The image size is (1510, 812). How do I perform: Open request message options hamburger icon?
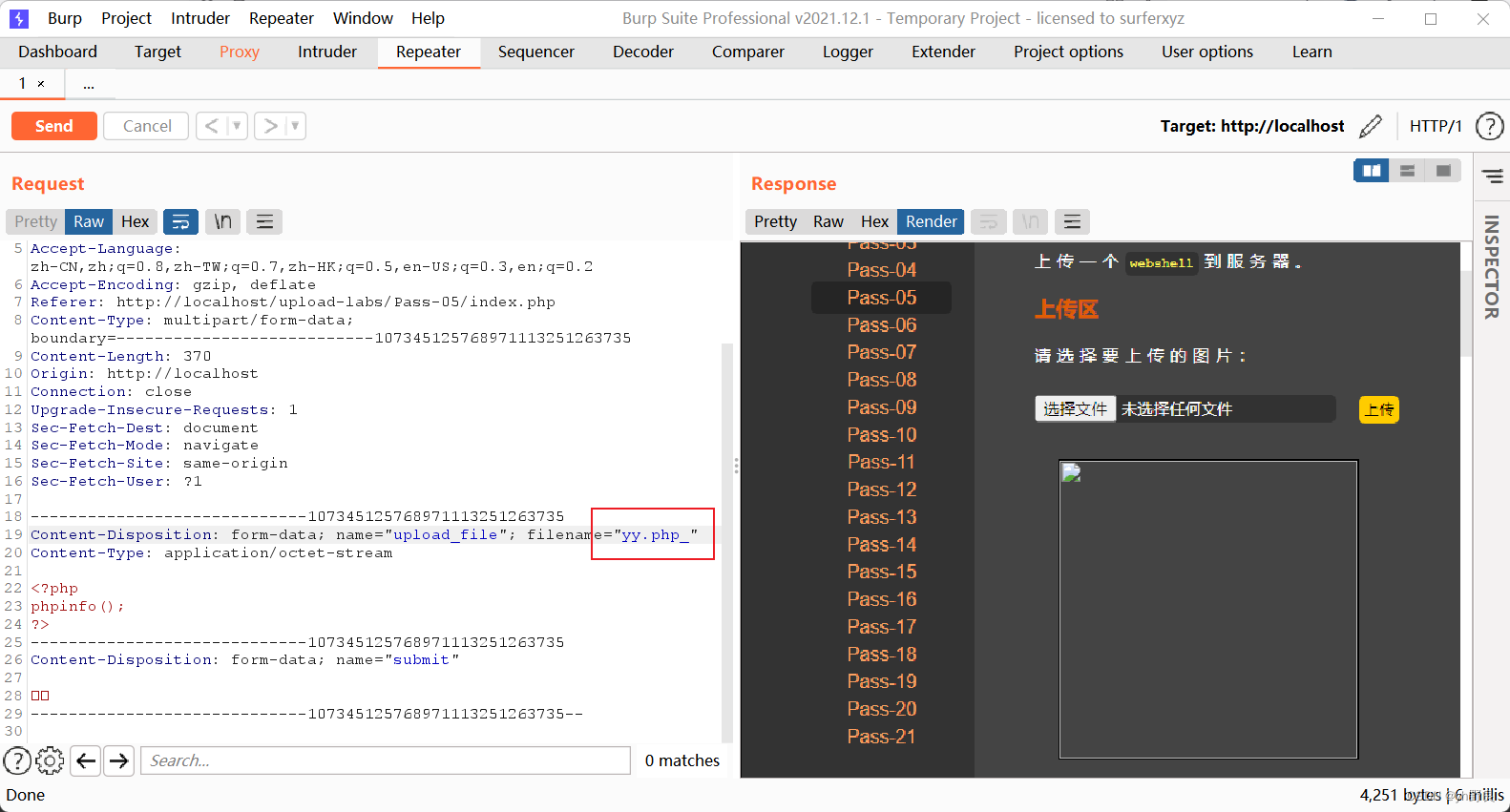tap(264, 221)
